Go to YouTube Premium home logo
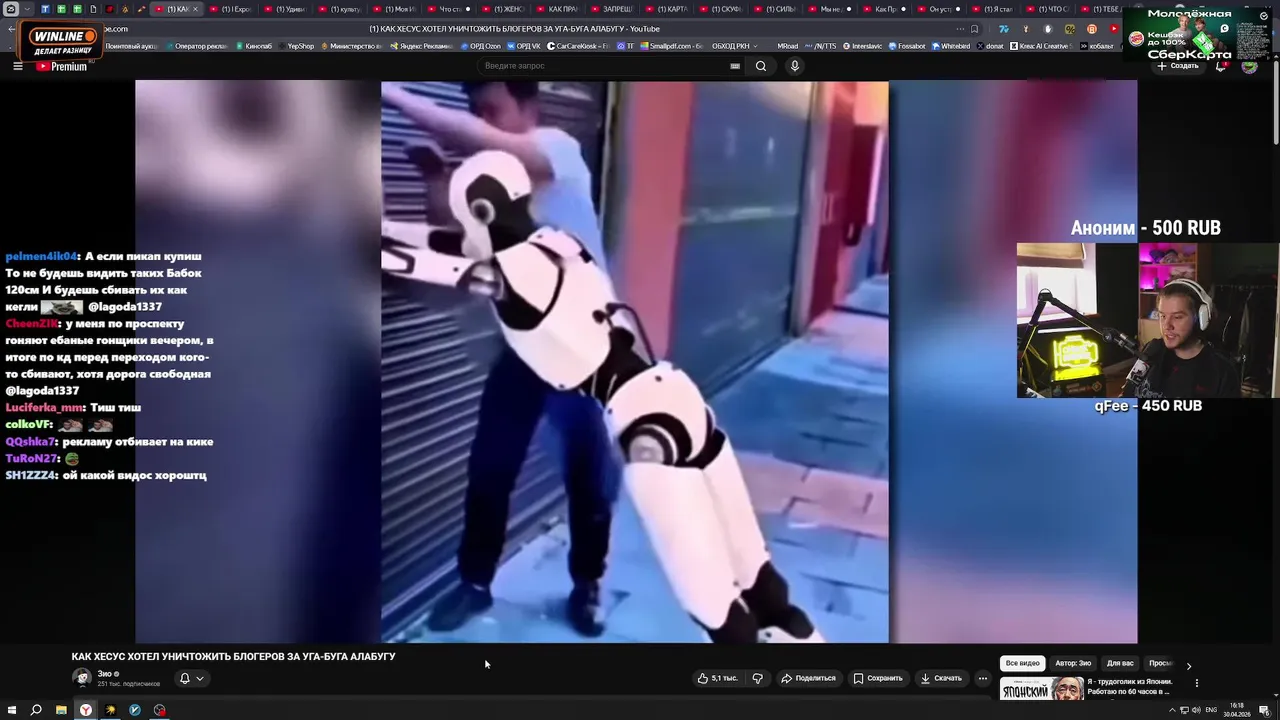This screenshot has width=1280, height=720. pyautogui.click(x=61, y=66)
